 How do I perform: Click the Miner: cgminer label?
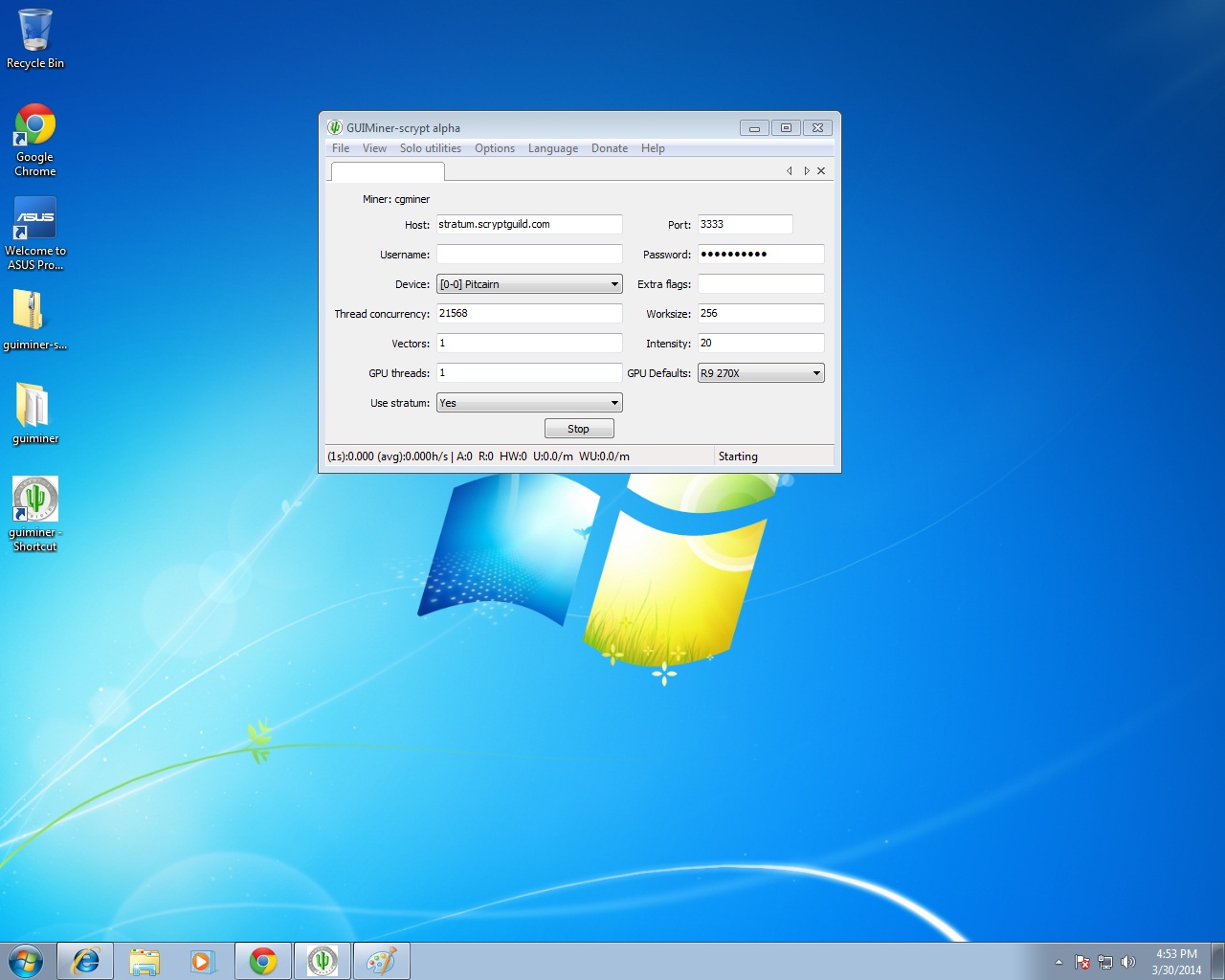click(396, 199)
